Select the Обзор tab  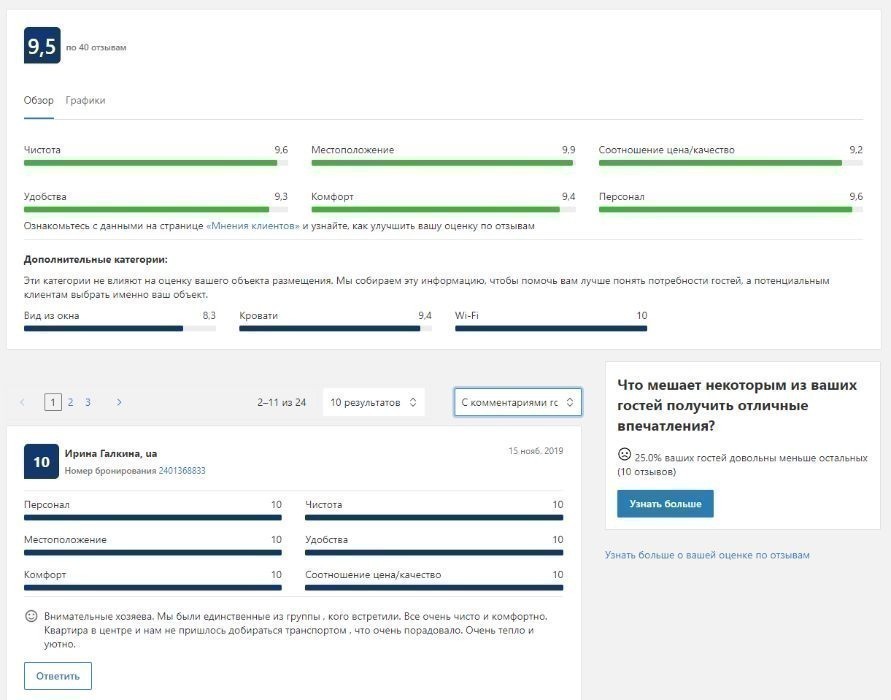point(38,100)
